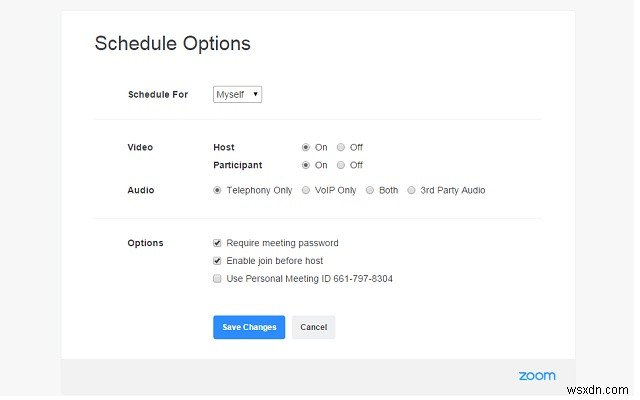Click the Schedule Options heading

coord(172,43)
